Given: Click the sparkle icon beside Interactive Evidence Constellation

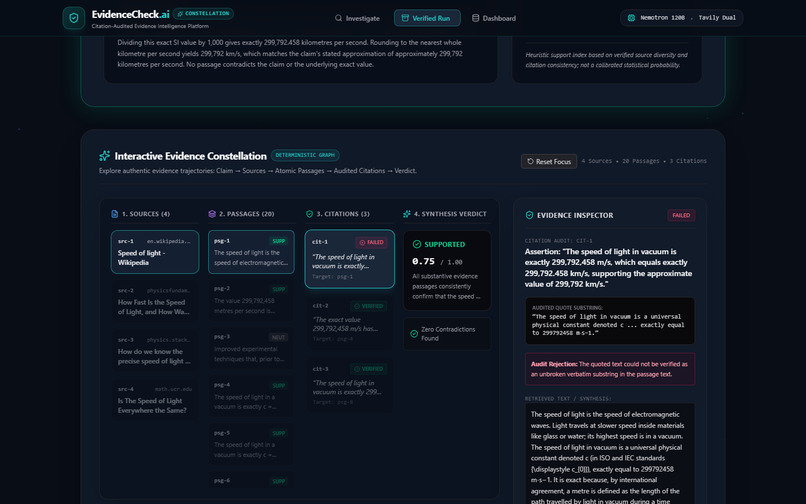Looking at the screenshot, I should pos(104,156).
